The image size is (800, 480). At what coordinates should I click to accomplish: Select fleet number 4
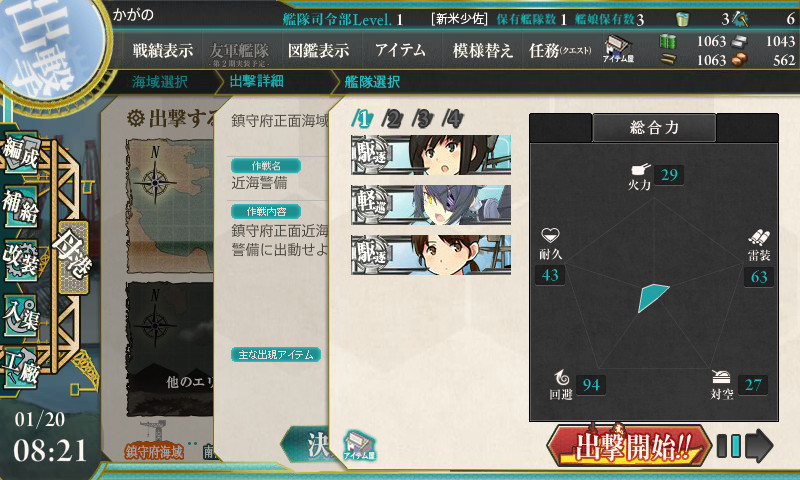[x=453, y=119]
